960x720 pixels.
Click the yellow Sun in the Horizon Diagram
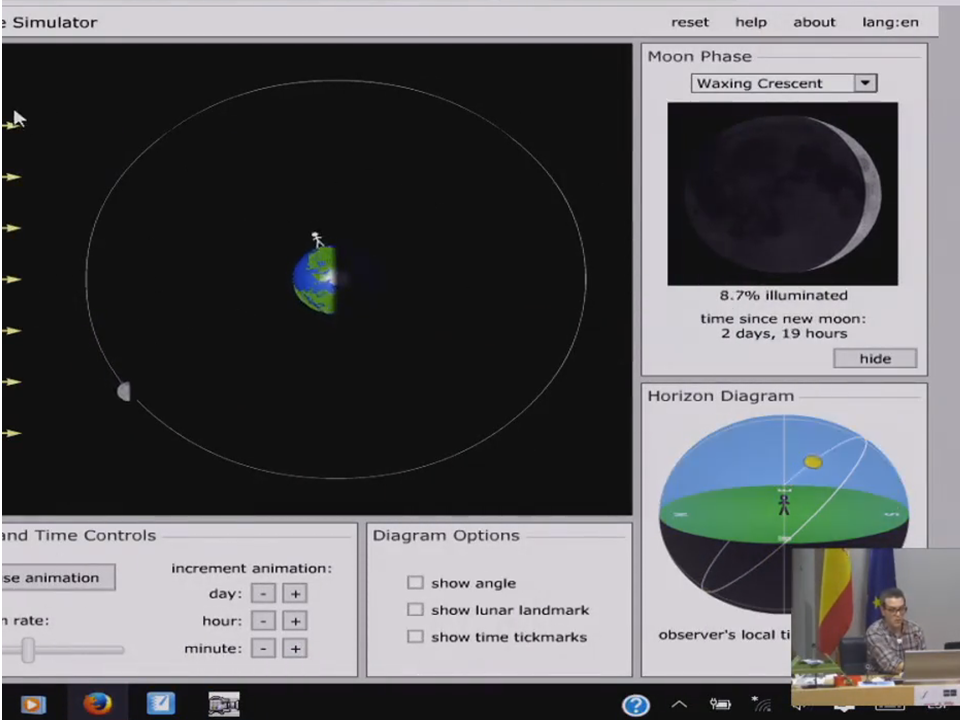coord(813,462)
